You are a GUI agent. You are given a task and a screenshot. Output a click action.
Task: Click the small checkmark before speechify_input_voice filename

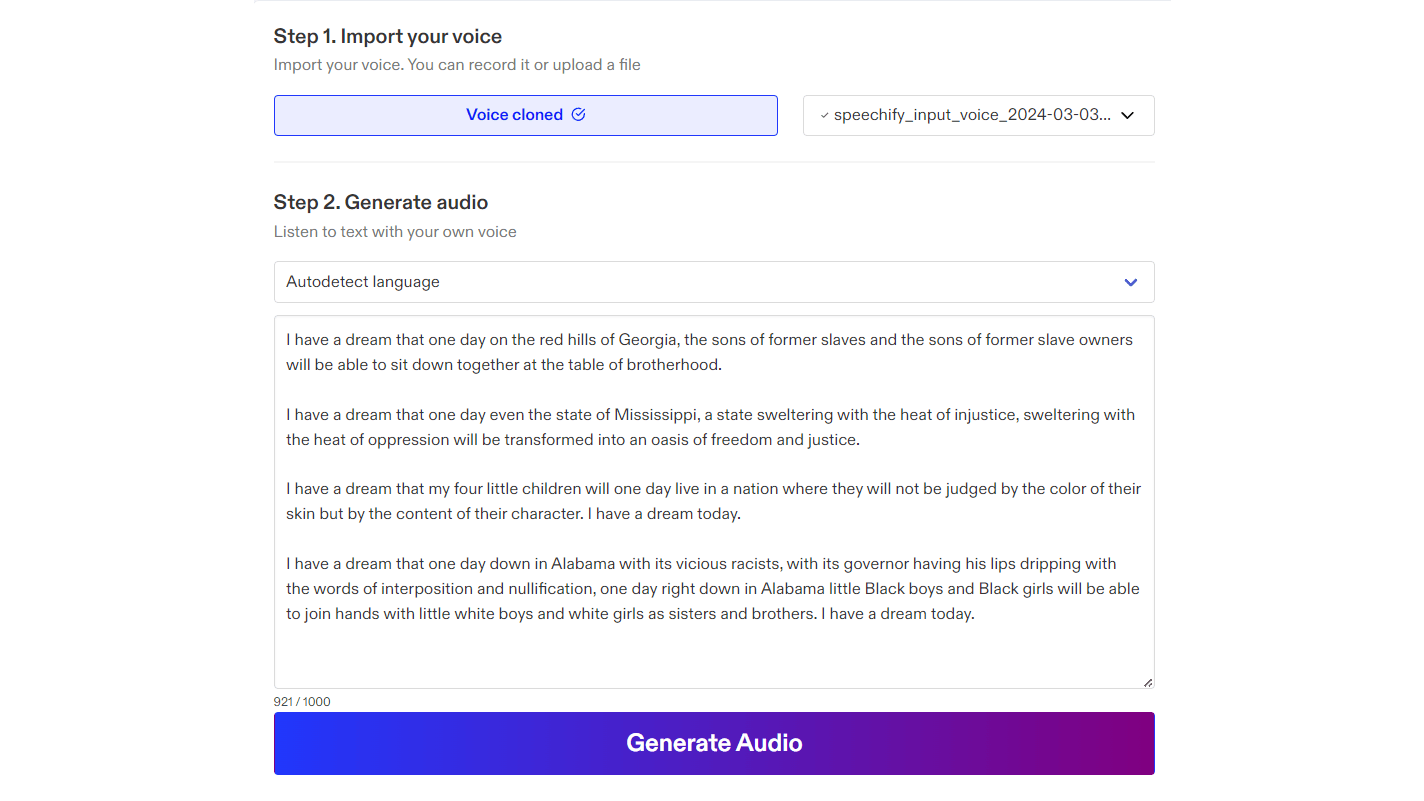tap(824, 116)
